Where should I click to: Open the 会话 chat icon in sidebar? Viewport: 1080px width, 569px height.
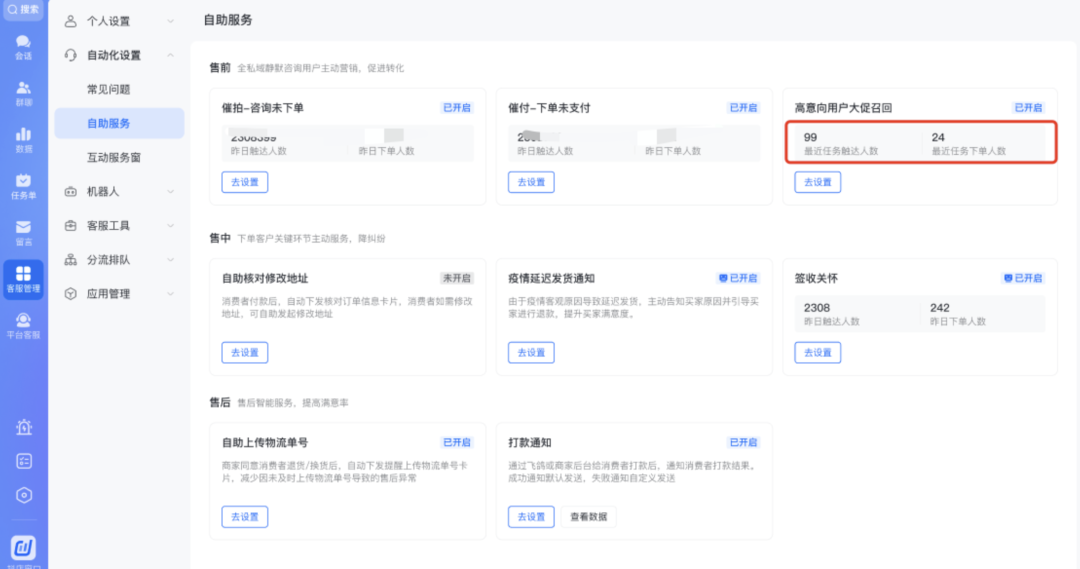23,46
